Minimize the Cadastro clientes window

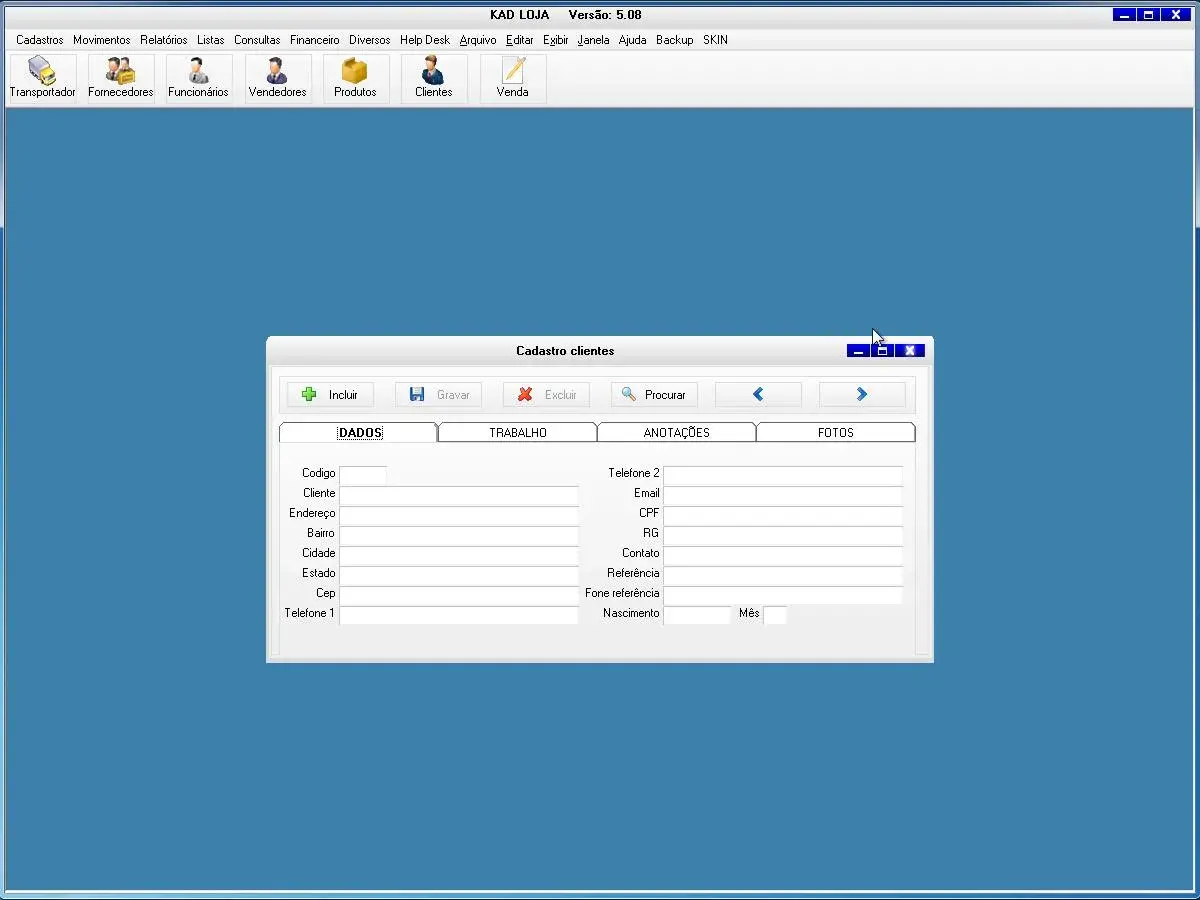(x=858, y=351)
